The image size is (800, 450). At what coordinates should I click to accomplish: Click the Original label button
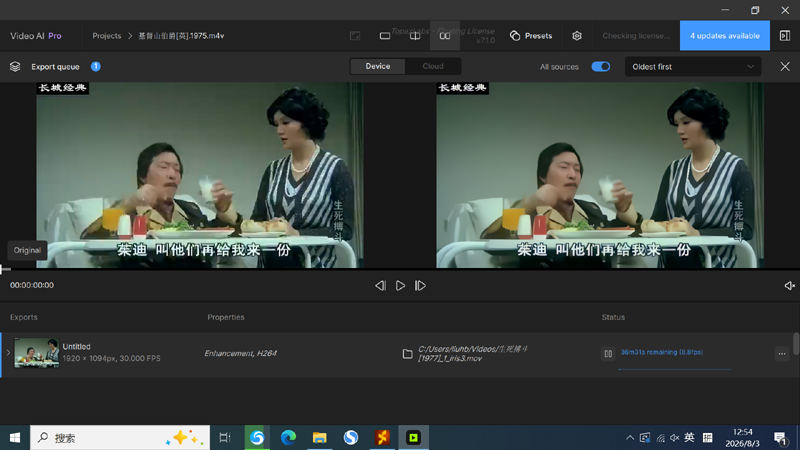[x=27, y=251]
